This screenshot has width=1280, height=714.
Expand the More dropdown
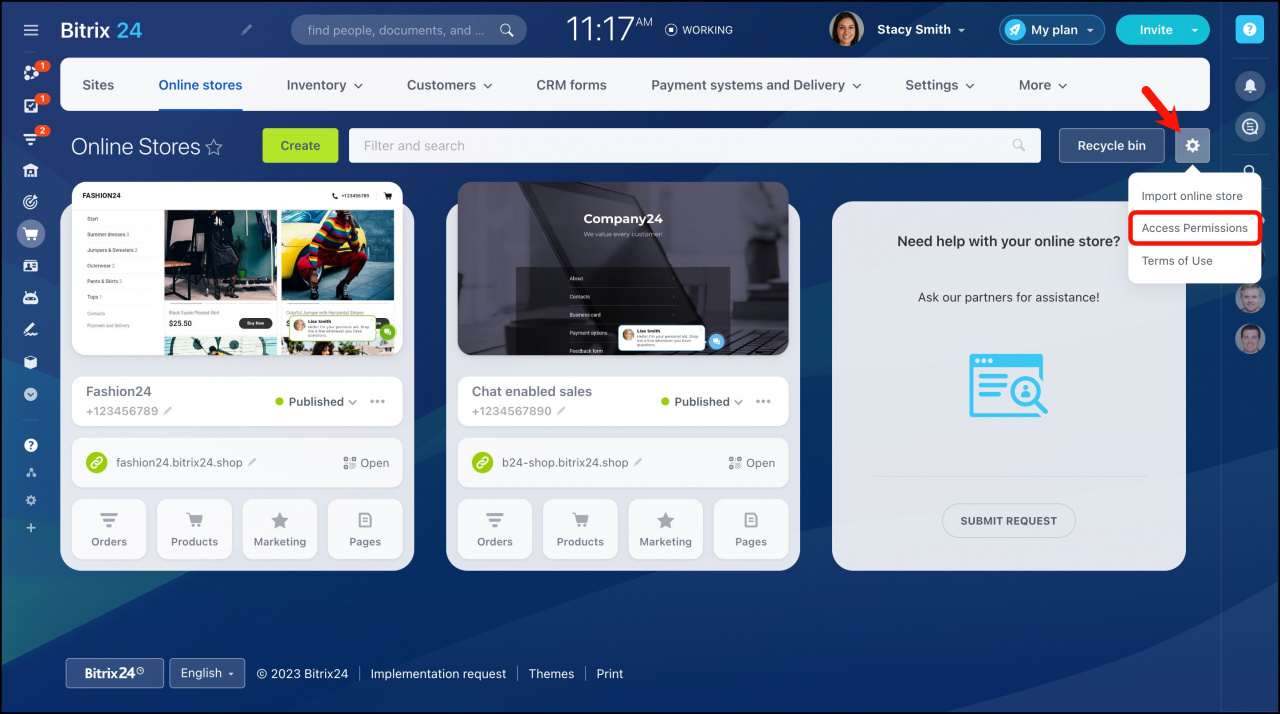[x=1043, y=85]
